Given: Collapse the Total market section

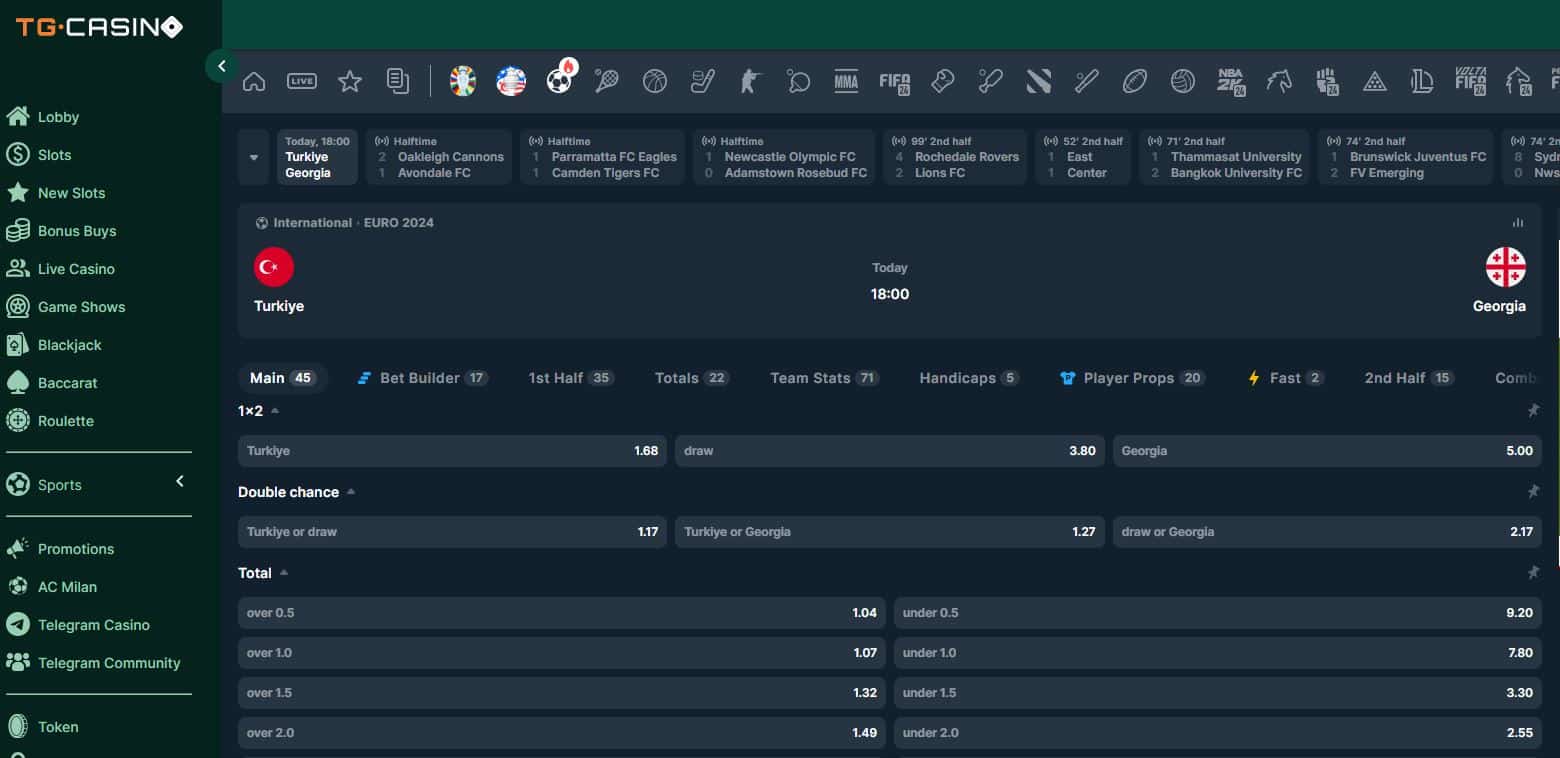Looking at the screenshot, I should pos(284,572).
